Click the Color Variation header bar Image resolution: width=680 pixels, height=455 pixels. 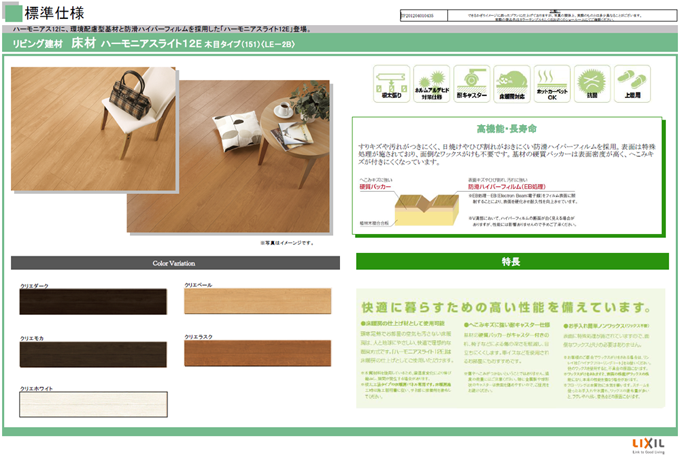[175, 263]
